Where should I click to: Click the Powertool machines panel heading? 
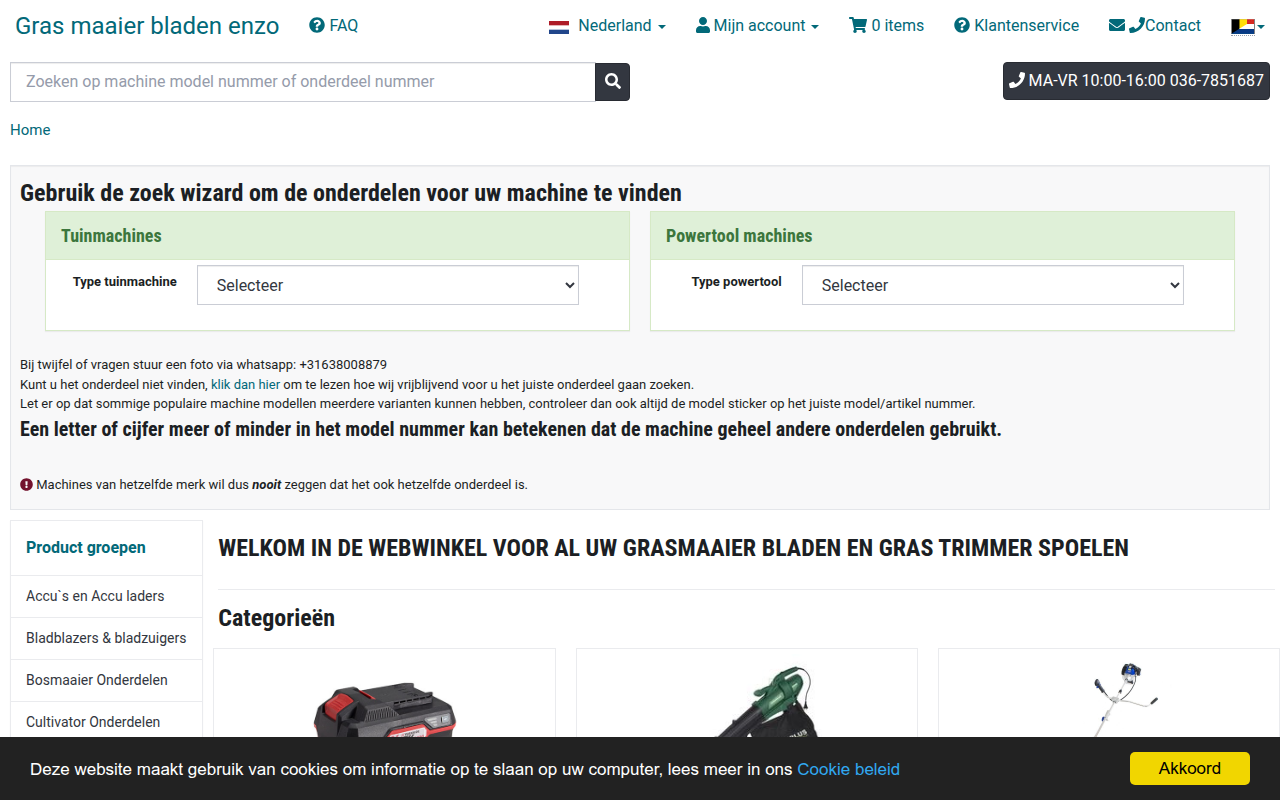(739, 236)
